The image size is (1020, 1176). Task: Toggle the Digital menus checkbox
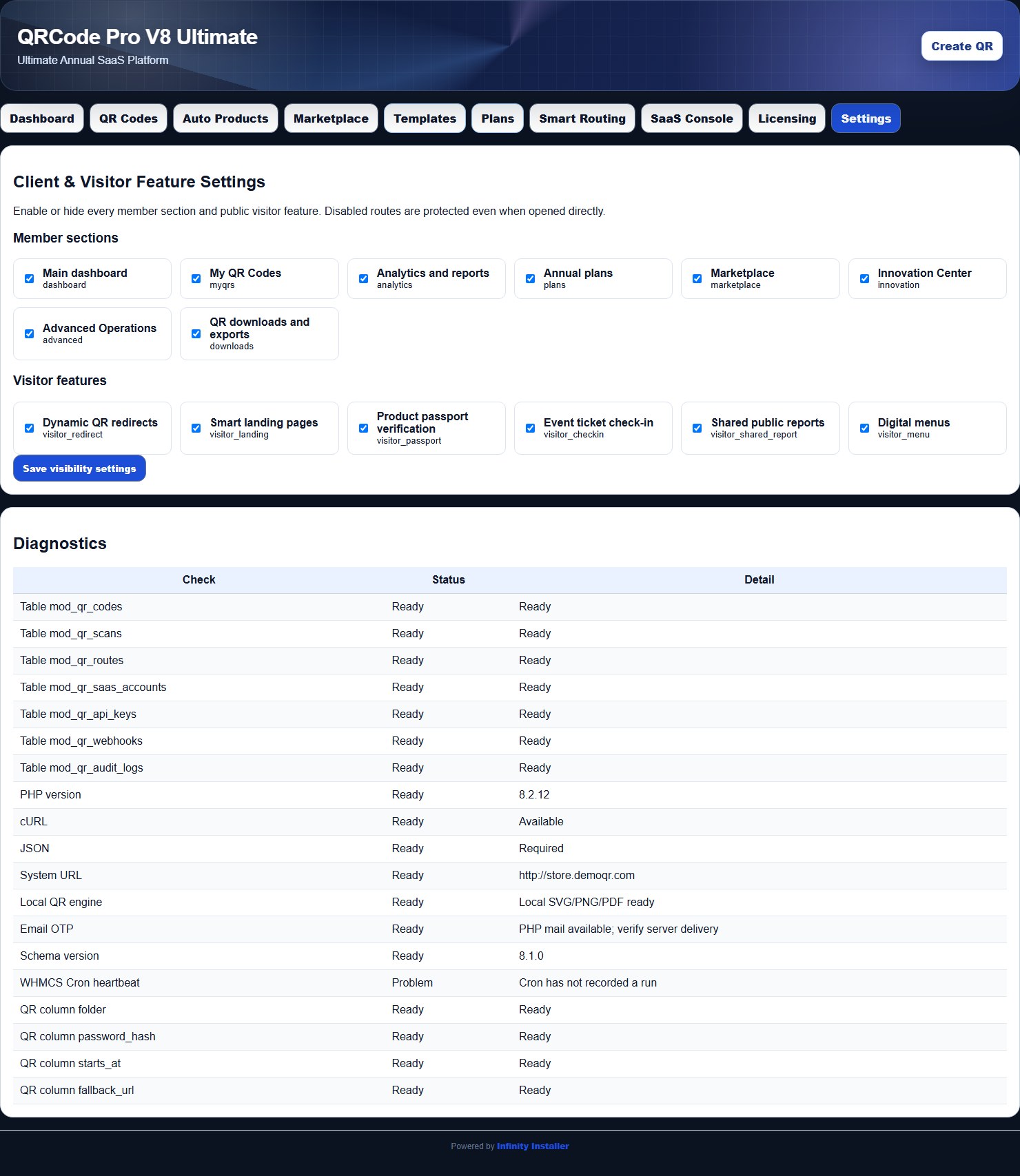864,428
